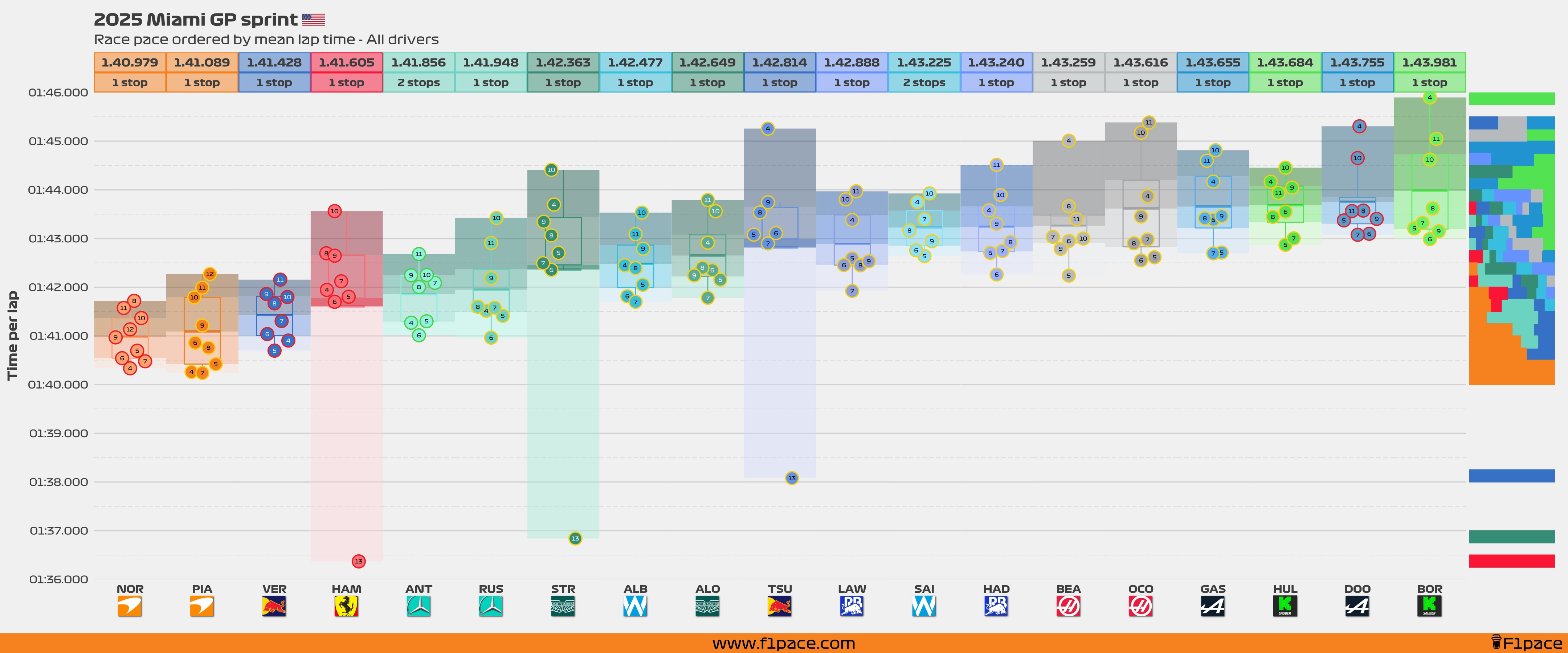Click the mean time 1.43.684 for HUL
Image resolution: width=1568 pixels, height=653 pixels.
pyautogui.click(x=1285, y=63)
